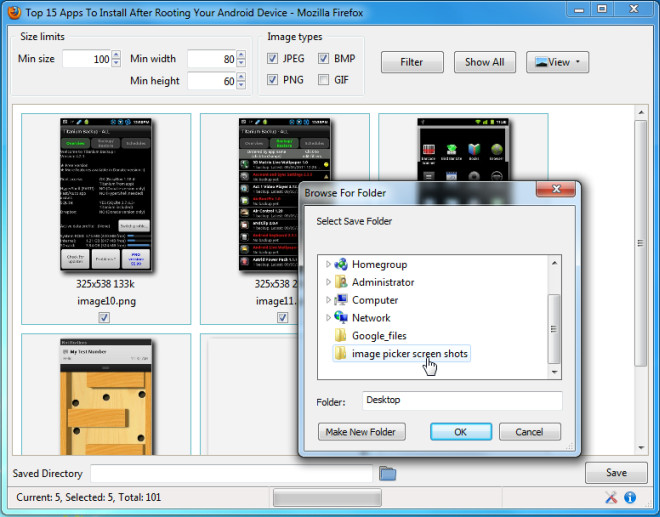660x517 pixels.
Task: Click the image10.png file name
Action: 106,301
